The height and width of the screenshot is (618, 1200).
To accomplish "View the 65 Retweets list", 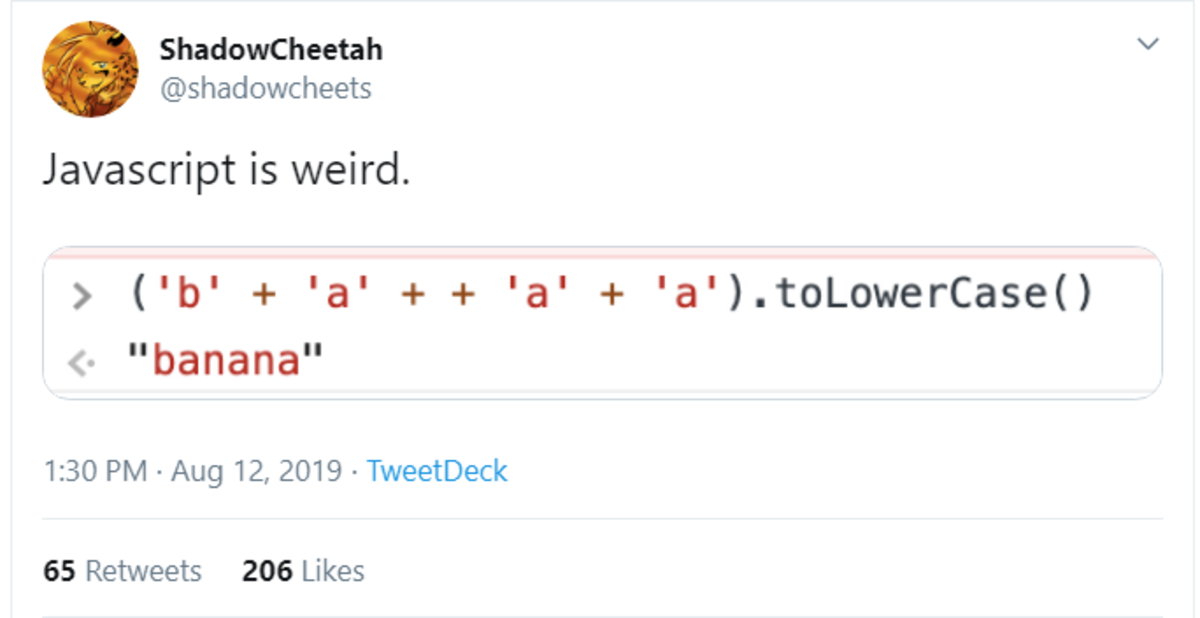I will 123,571.
